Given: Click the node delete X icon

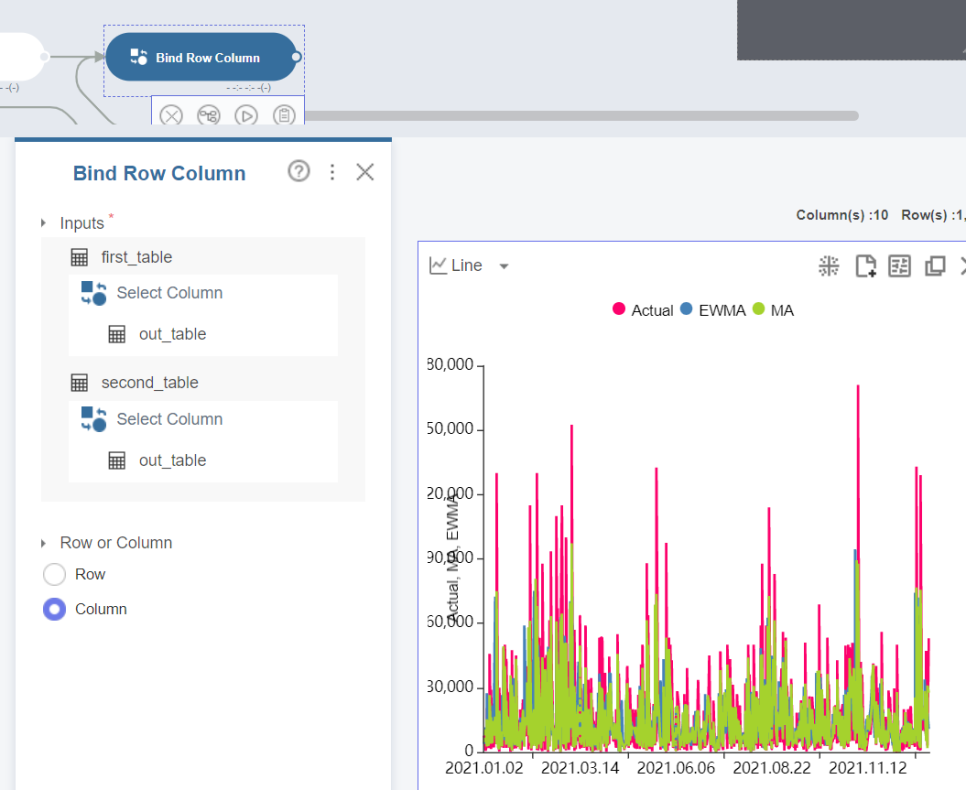Looking at the screenshot, I should [x=171, y=115].
